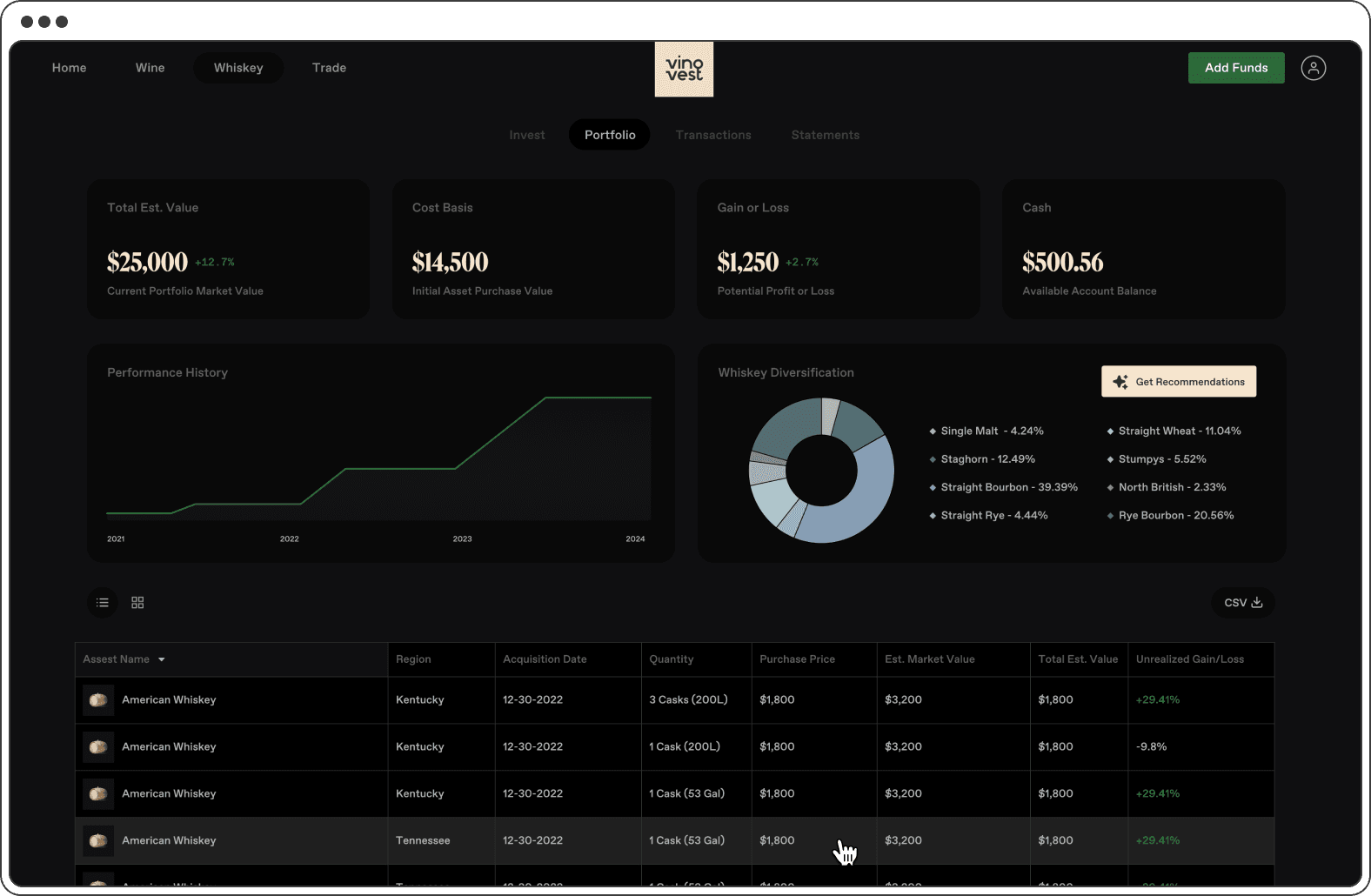The image size is (1371, 896).
Task: Select Stumpys - 5.52% legend entry
Action: pyautogui.click(x=1156, y=459)
